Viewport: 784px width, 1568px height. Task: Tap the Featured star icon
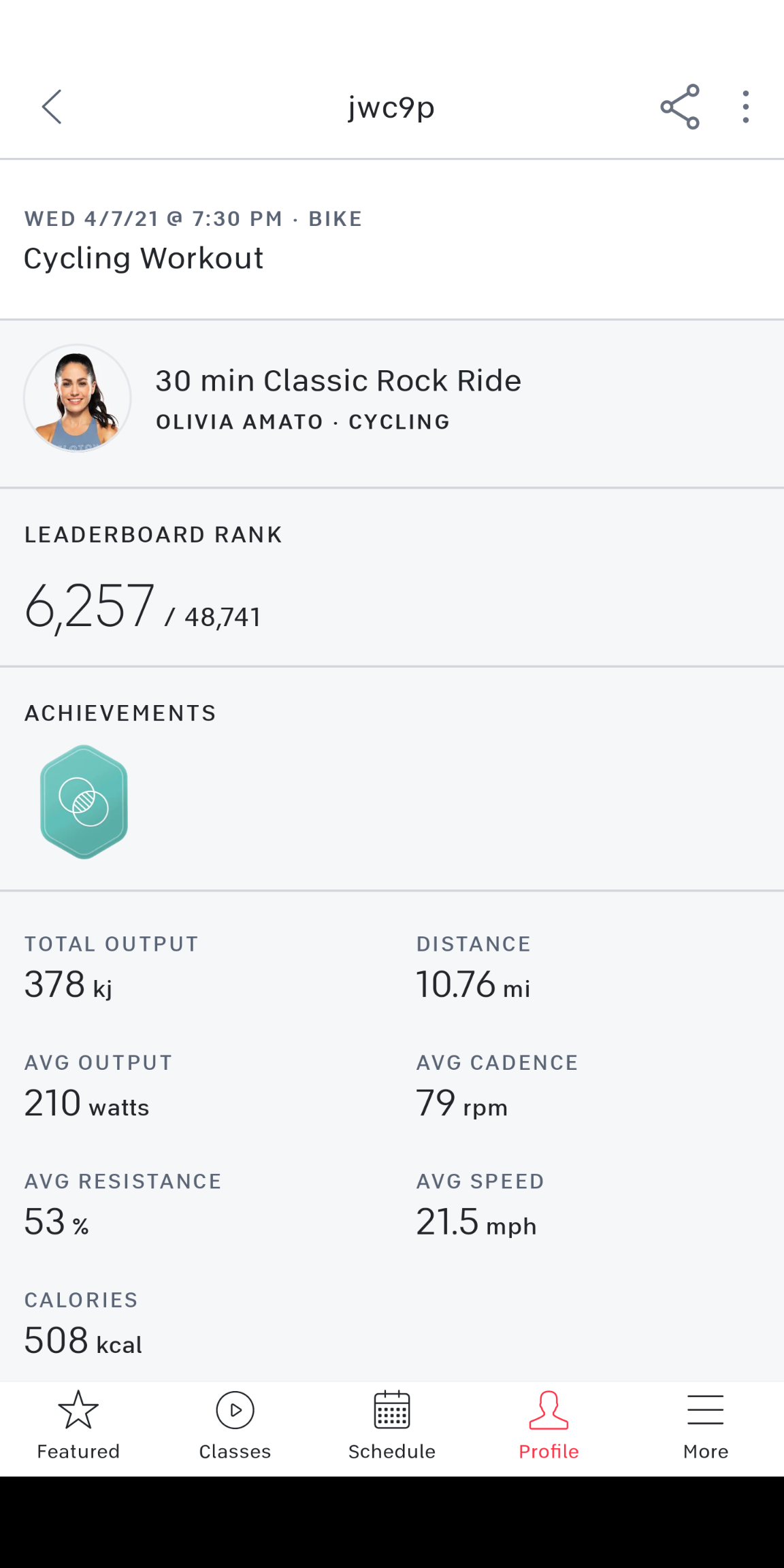(x=78, y=1409)
